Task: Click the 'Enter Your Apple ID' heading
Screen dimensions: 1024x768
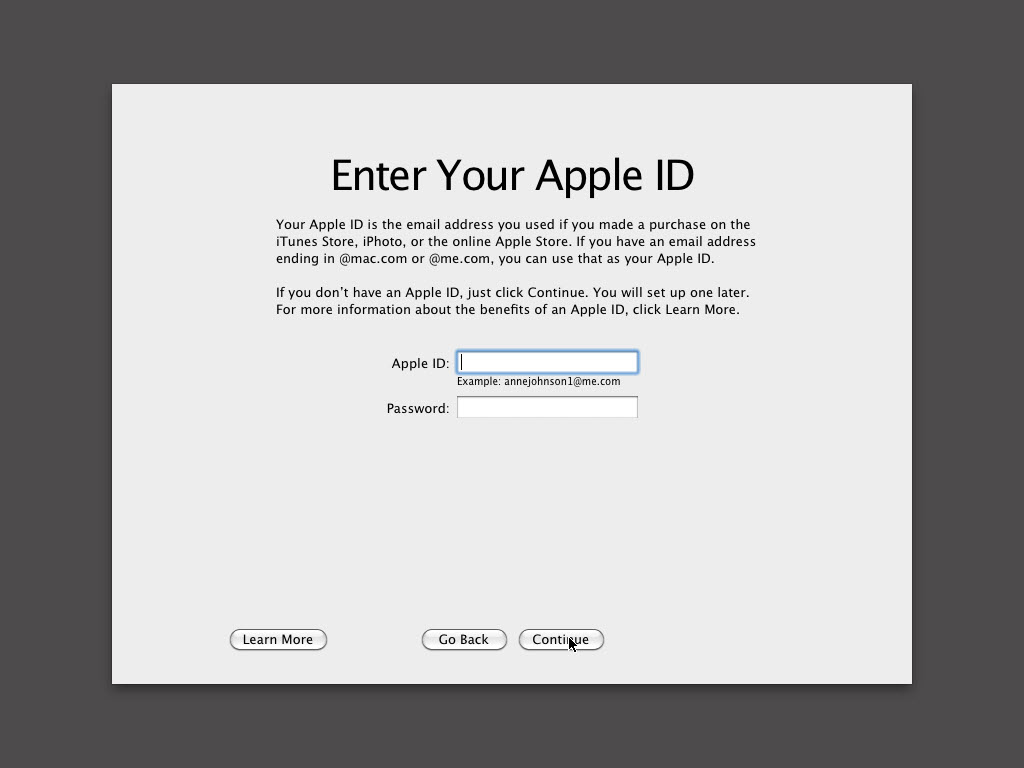Action: 512,176
